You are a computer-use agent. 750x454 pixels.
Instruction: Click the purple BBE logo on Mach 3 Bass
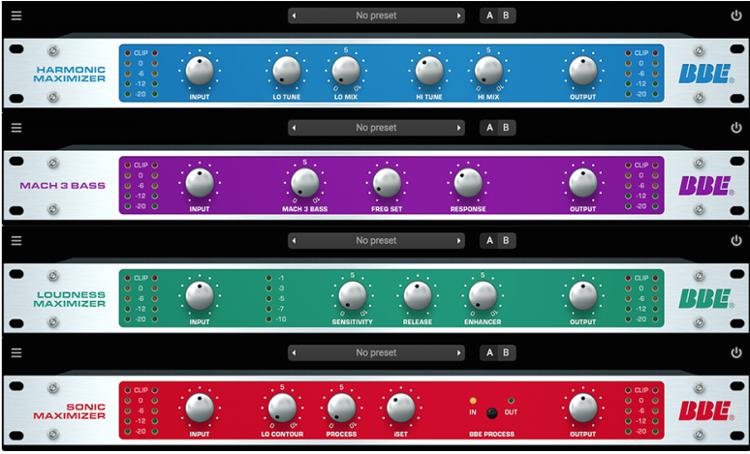706,186
